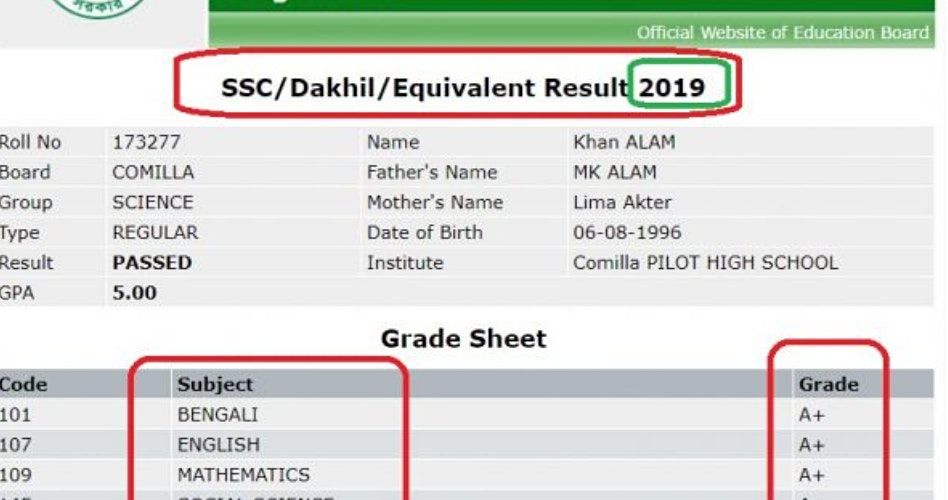Click the A+ grade for ENGLISH
Image resolution: width=948 pixels, height=500 pixels.
[811, 445]
